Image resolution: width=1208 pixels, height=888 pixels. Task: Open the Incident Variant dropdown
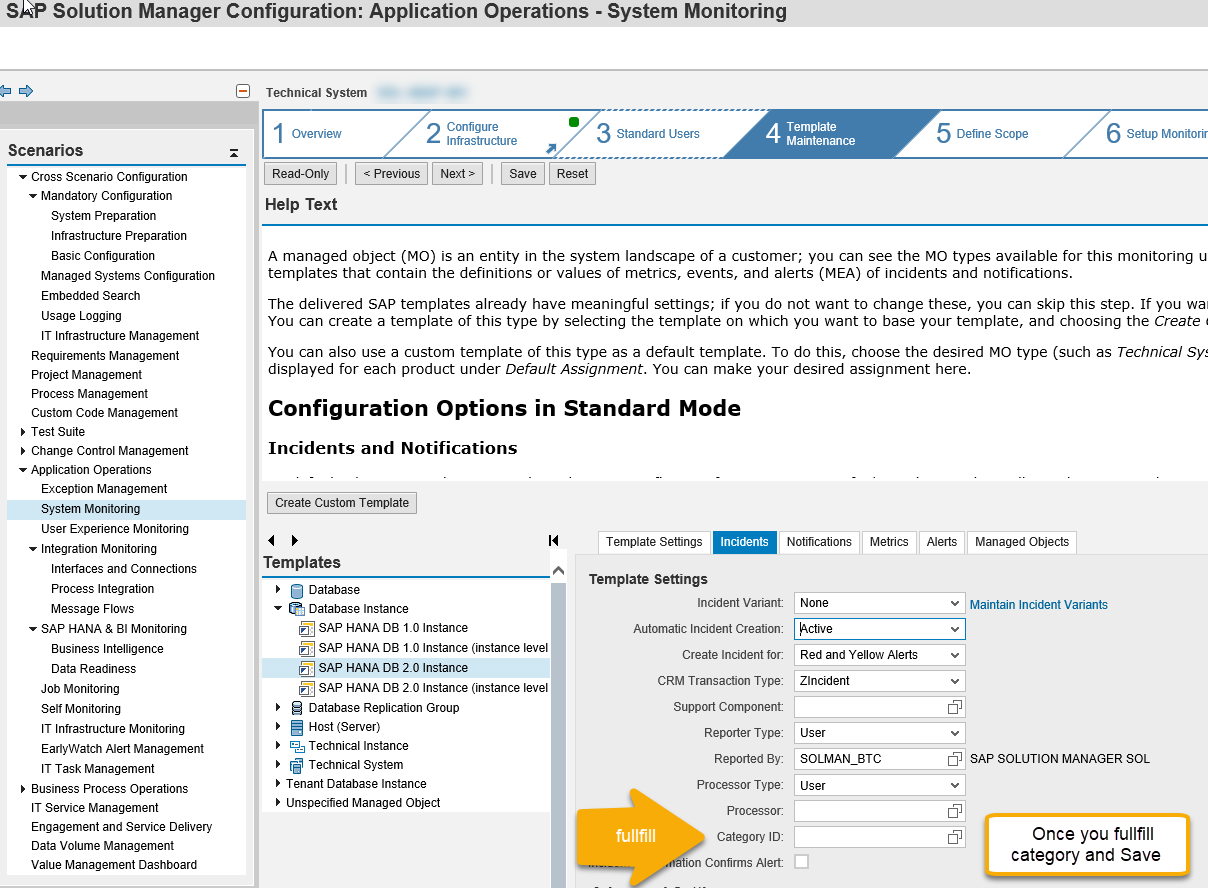coord(956,603)
